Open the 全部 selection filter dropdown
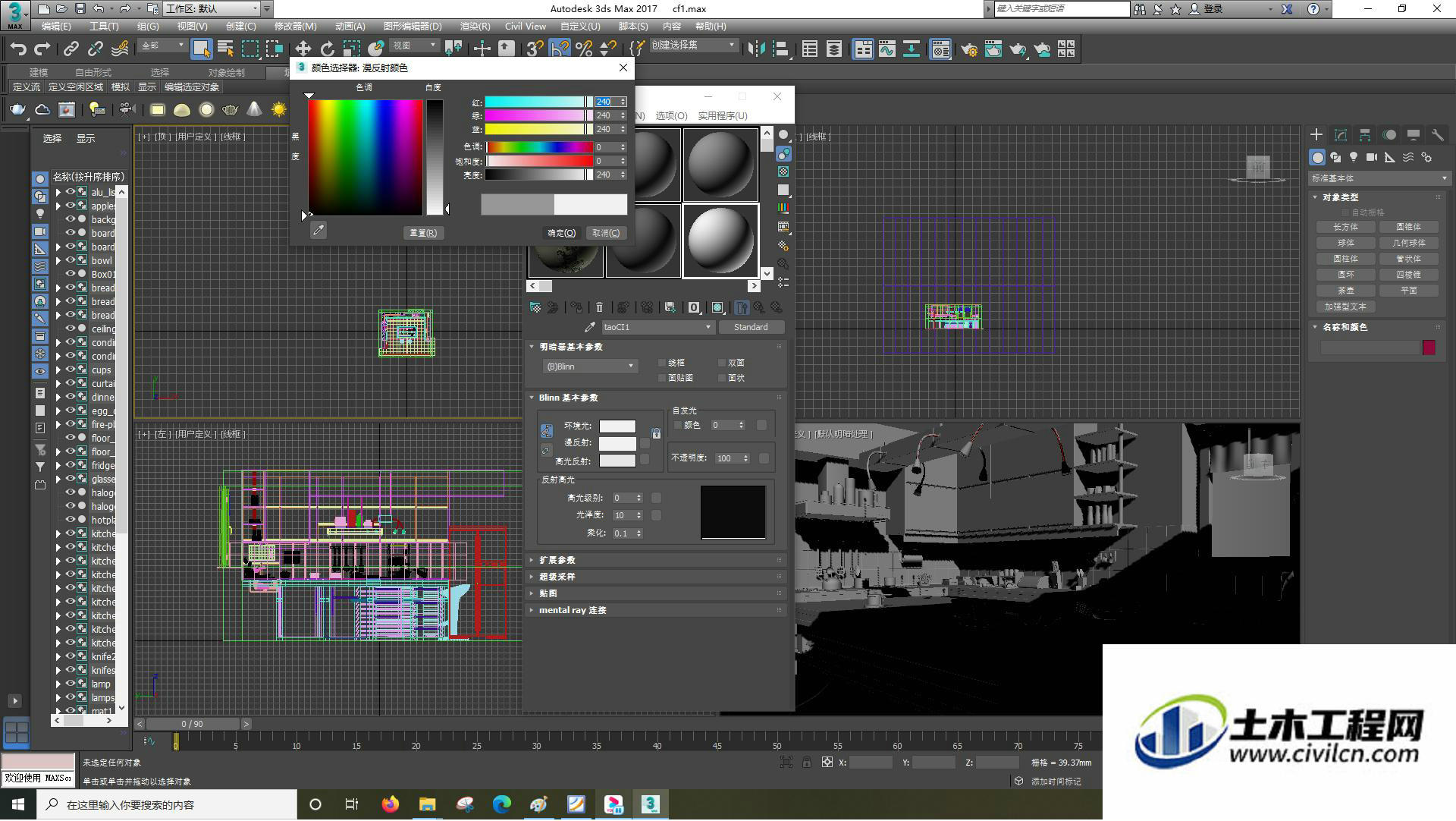1456x821 pixels. click(x=162, y=46)
